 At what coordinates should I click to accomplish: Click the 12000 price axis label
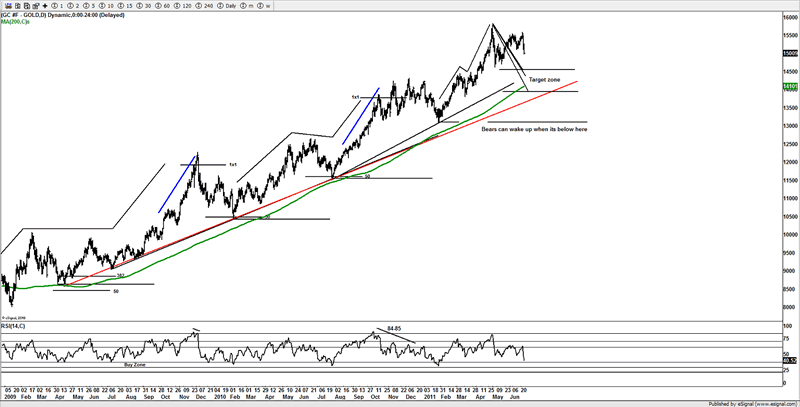click(x=790, y=163)
